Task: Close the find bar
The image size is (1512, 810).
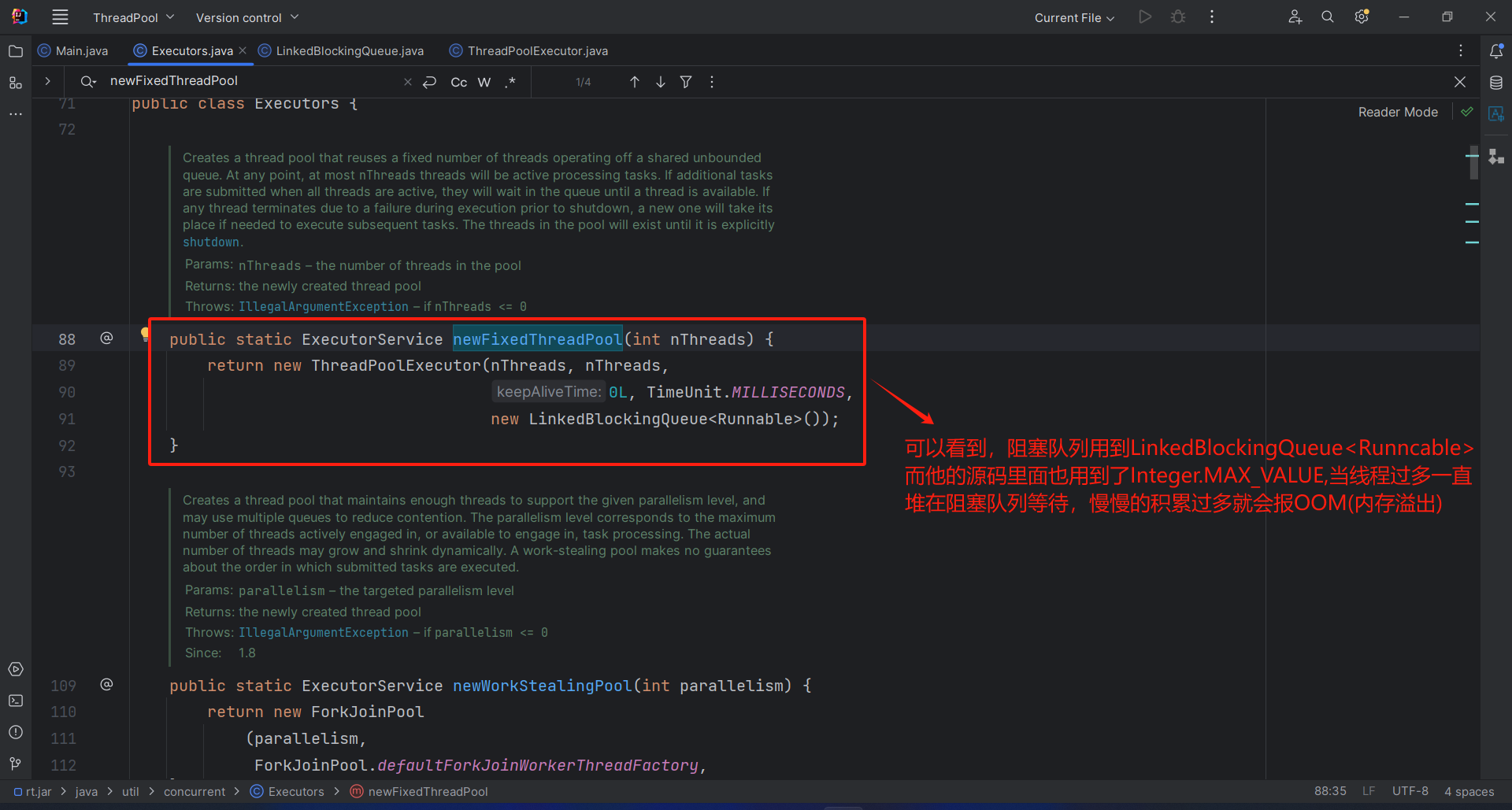Action: [1460, 82]
